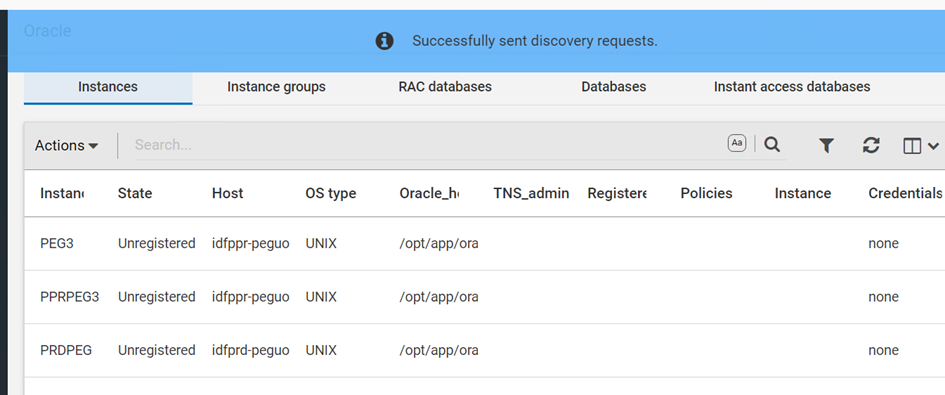945x395 pixels.
Task: Click credentials none in PRDPEG row
Action: point(883,350)
